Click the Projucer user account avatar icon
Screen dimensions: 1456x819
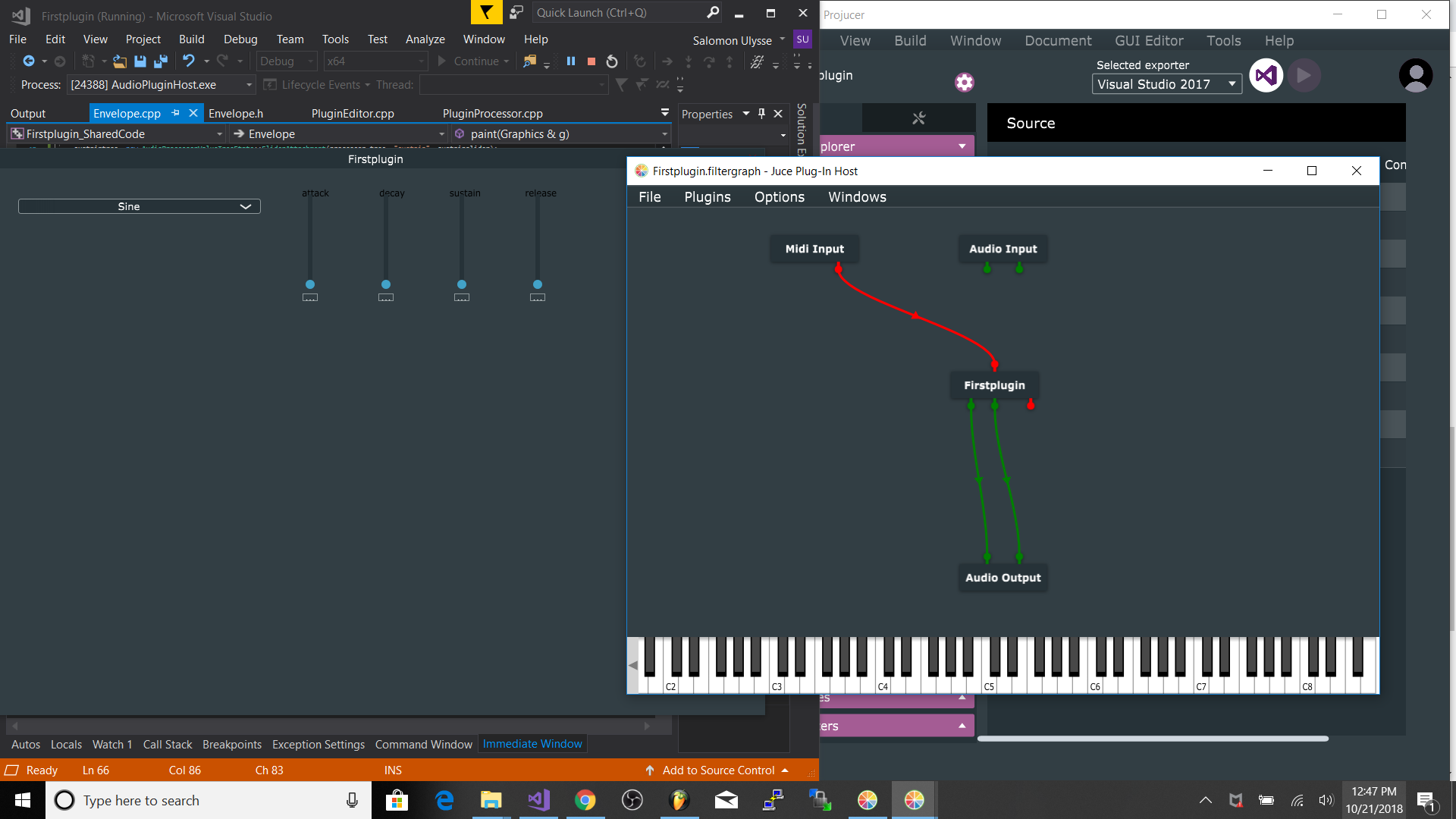pos(1415,76)
